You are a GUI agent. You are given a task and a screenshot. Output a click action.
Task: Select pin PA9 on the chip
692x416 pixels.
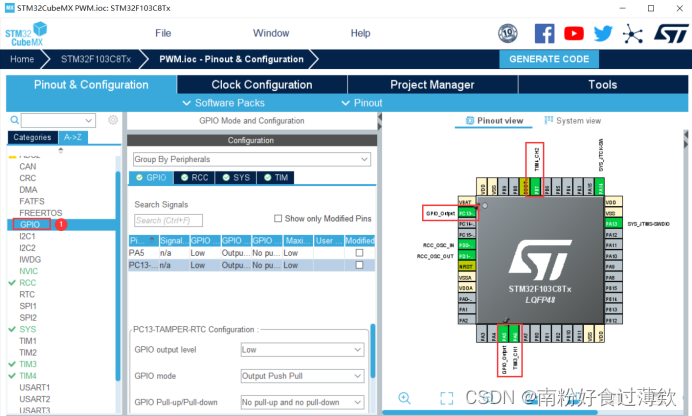(613, 266)
